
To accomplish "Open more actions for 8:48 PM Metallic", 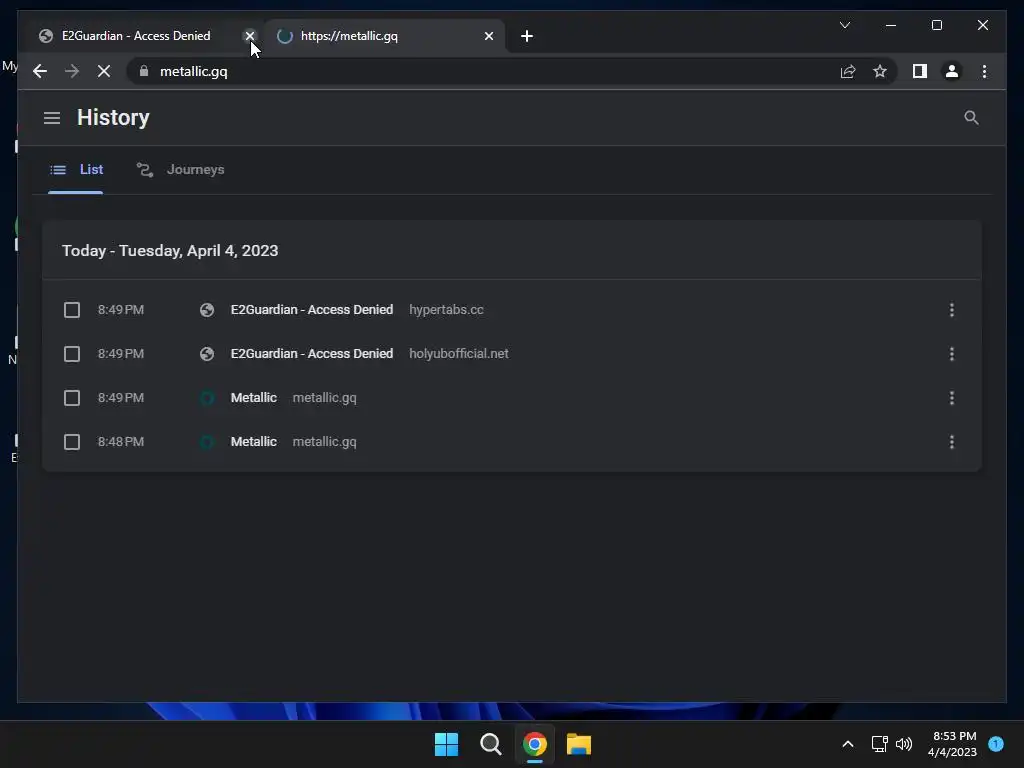I will pyautogui.click(x=952, y=442).
